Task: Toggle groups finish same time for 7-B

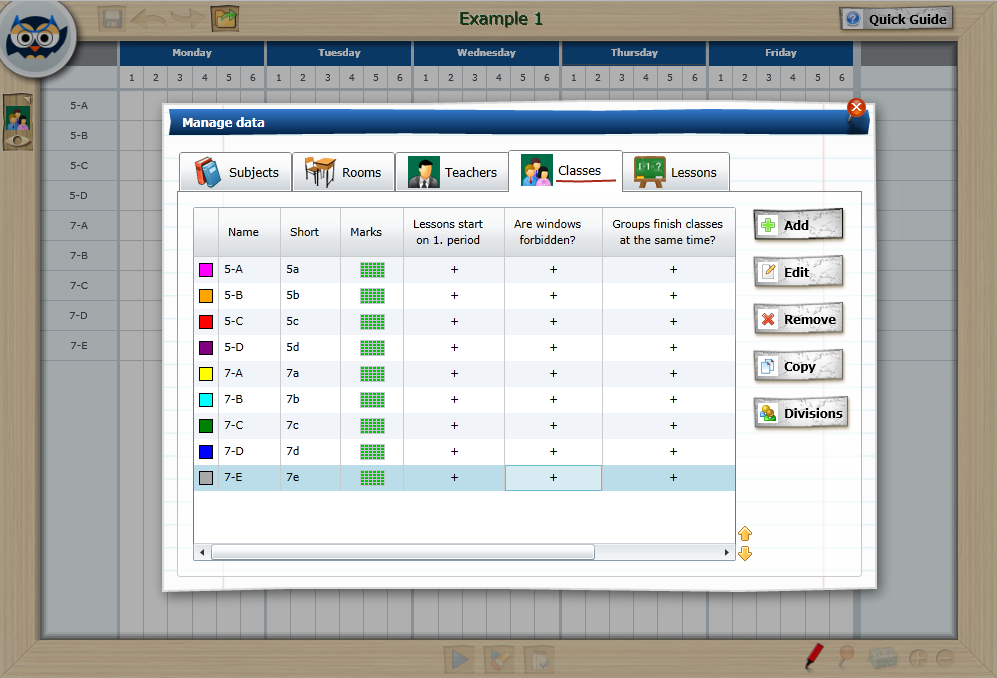Action: (673, 400)
